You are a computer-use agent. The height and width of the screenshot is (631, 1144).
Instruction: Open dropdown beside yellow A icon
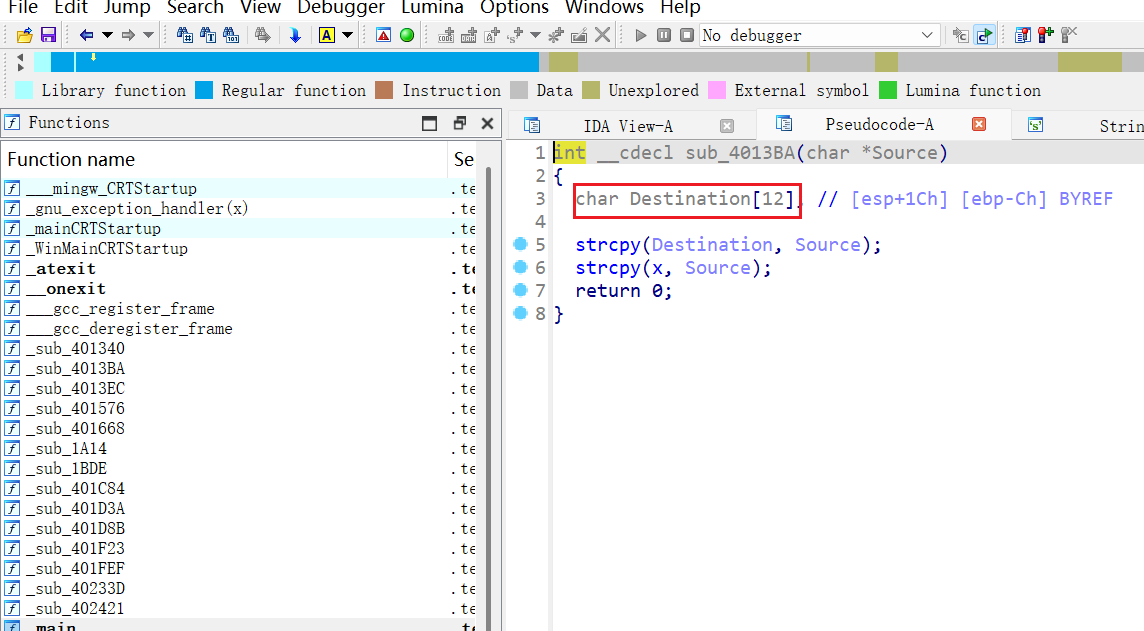(x=348, y=35)
